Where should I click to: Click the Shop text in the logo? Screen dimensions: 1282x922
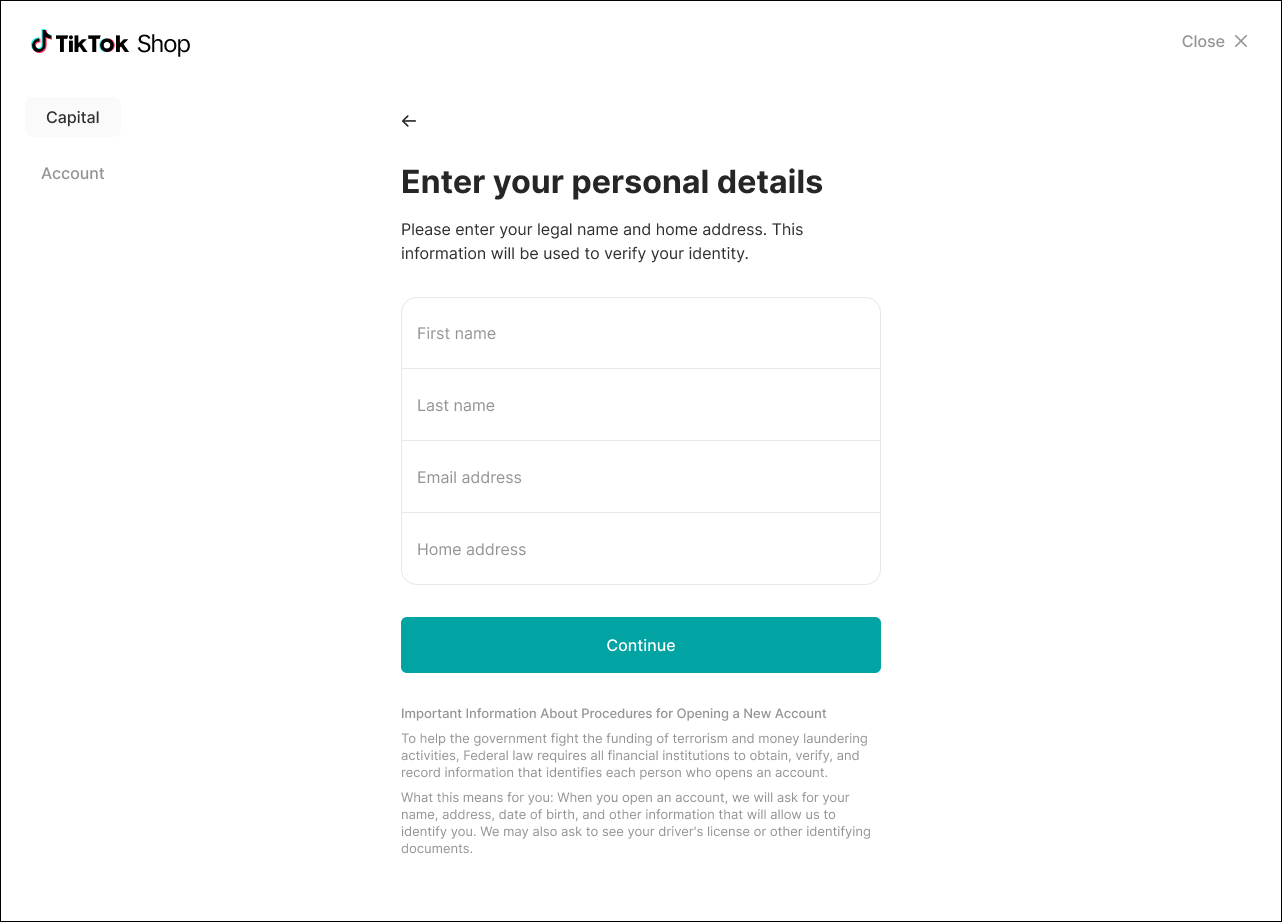(163, 44)
